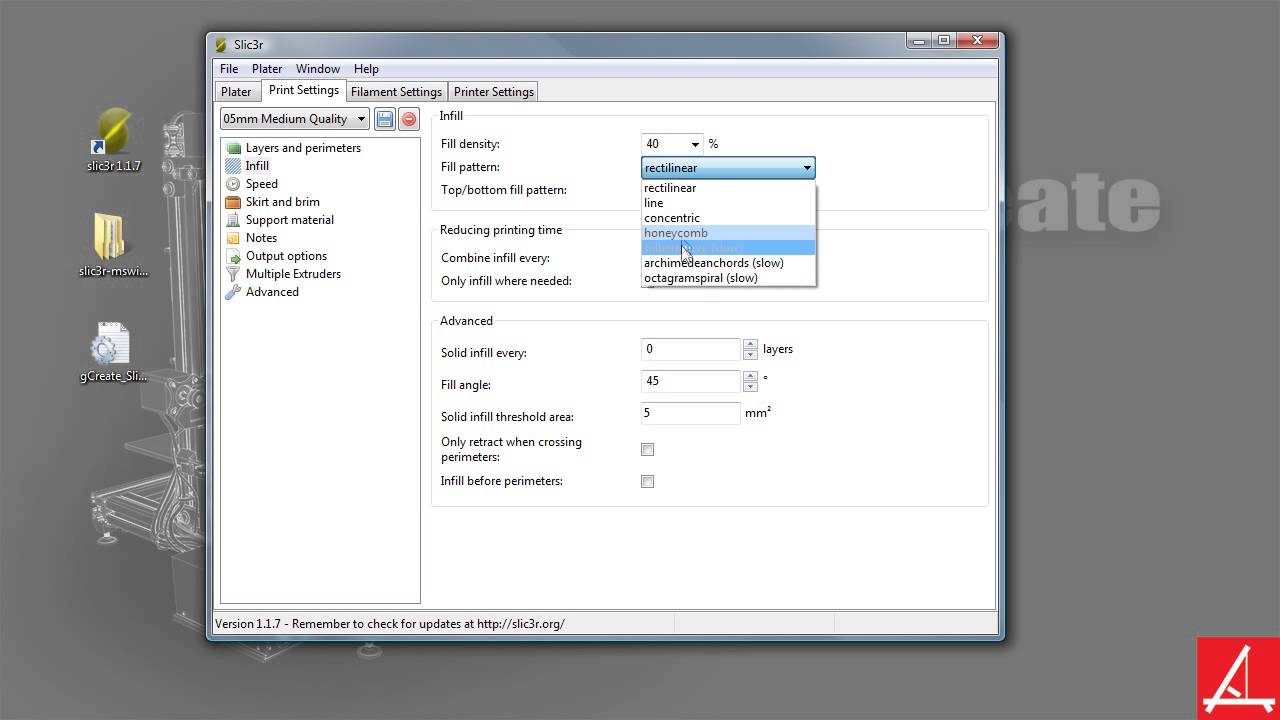Open Skirt and brim settings page
This screenshot has width=1280, height=720.
tap(283, 202)
